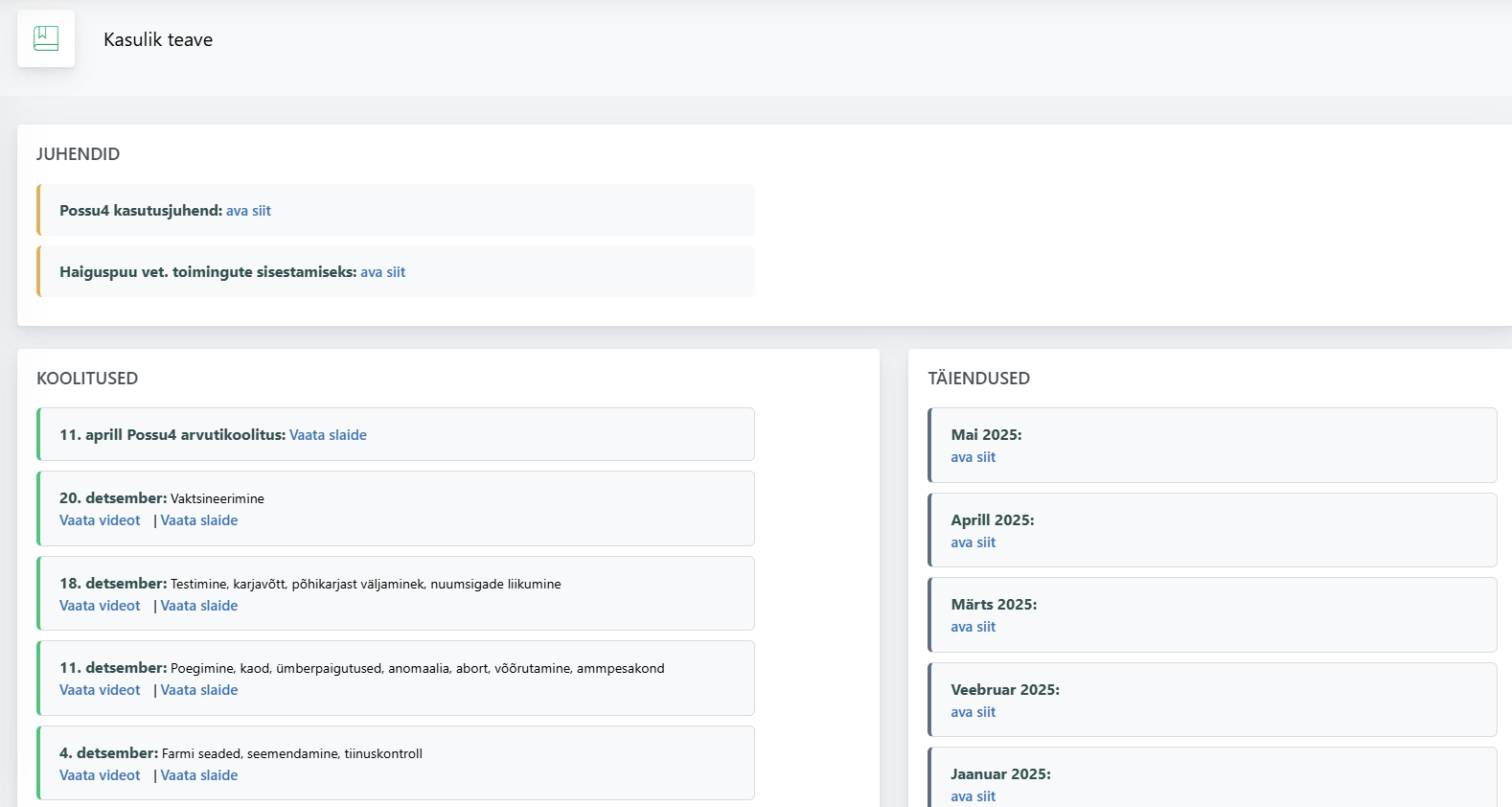Watch the 20. detsember Vaktsineerimine video
This screenshot has width=1512, height=807.
pos(100,520)
